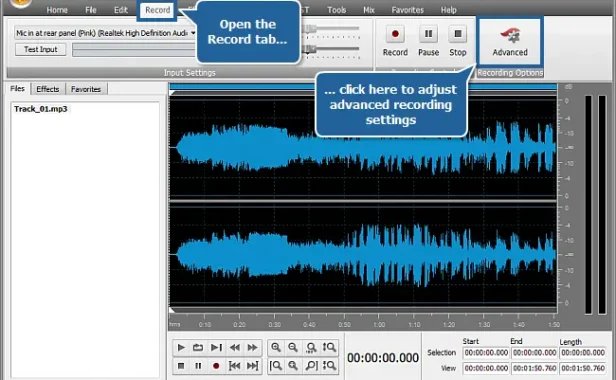Select the Record ribbon tab
The image size is (616, 380).
point(158,10)
